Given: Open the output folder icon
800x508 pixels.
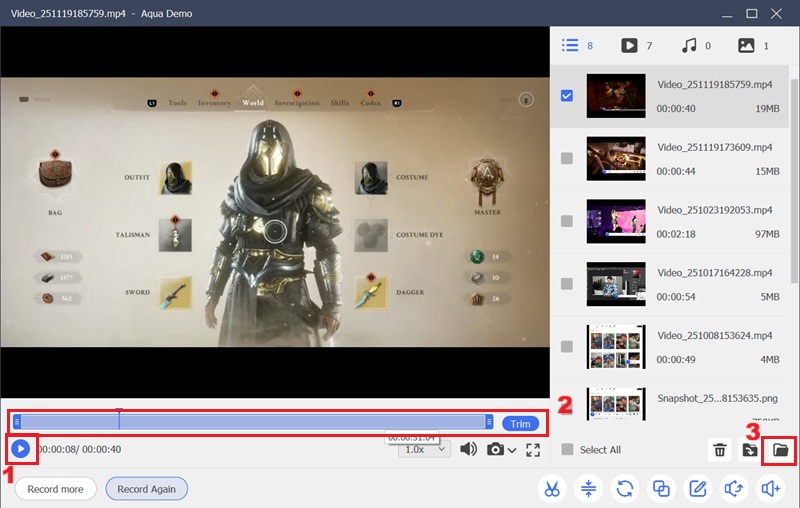Looking at the screenshot, I should tap(780, 450).
